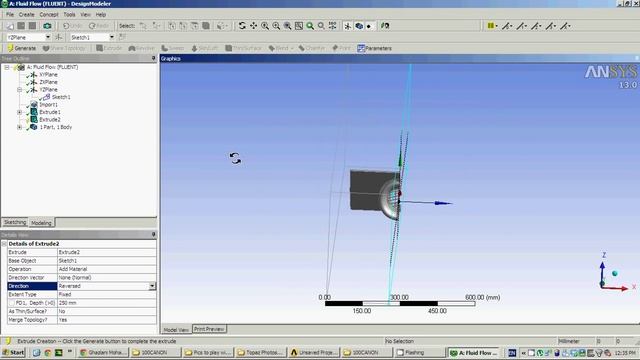Click the Redo toolbar button
The image size is (640, 360).
click(x=99, y=26)
